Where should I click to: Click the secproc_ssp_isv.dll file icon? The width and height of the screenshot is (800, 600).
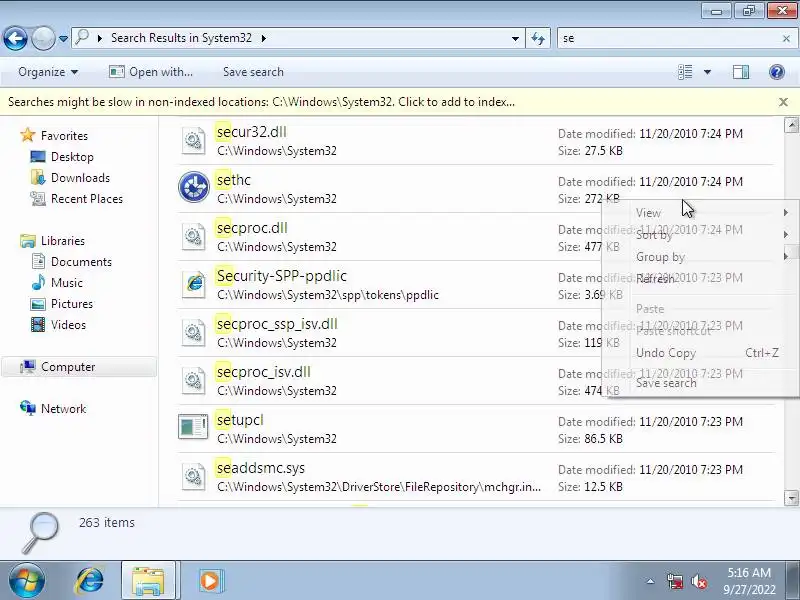(193, 332)
